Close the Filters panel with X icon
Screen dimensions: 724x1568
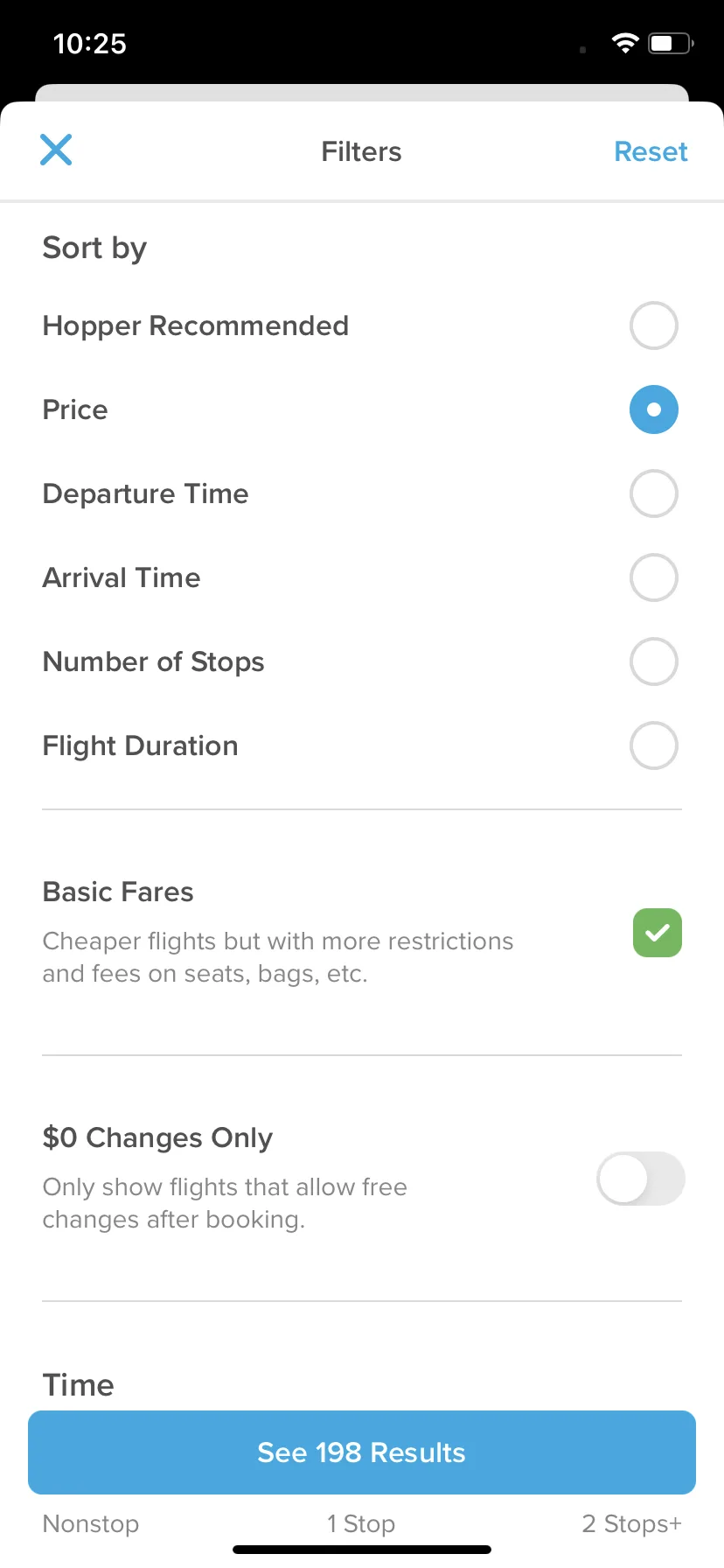(56, 150)
